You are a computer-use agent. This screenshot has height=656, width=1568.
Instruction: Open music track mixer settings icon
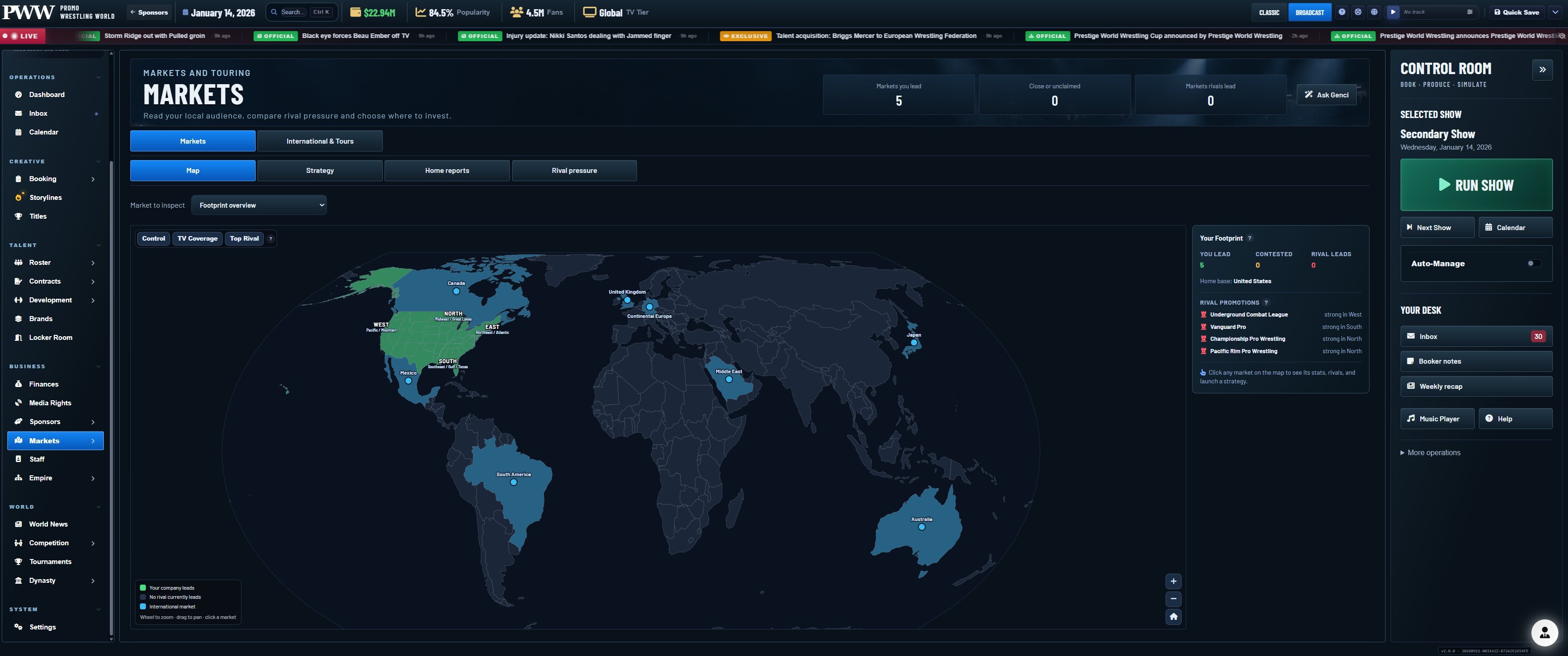click(1469, 12)
